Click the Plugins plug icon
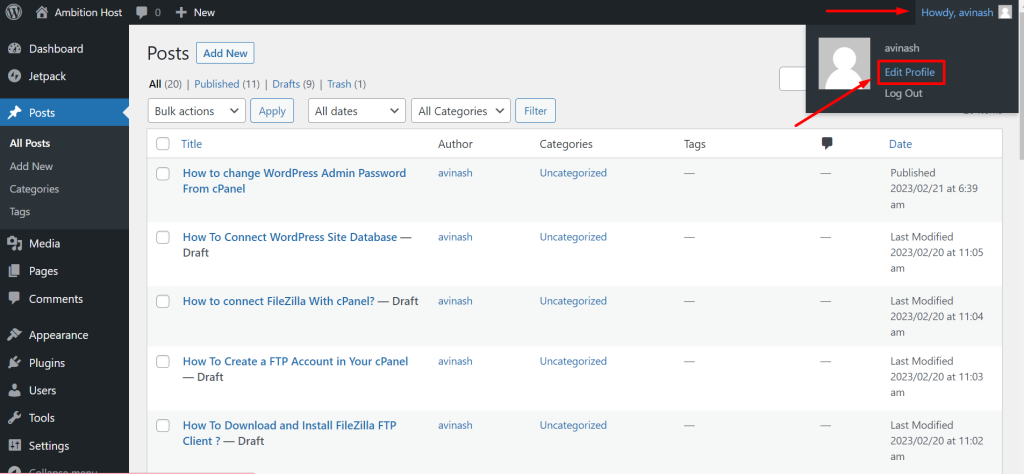 14,363
